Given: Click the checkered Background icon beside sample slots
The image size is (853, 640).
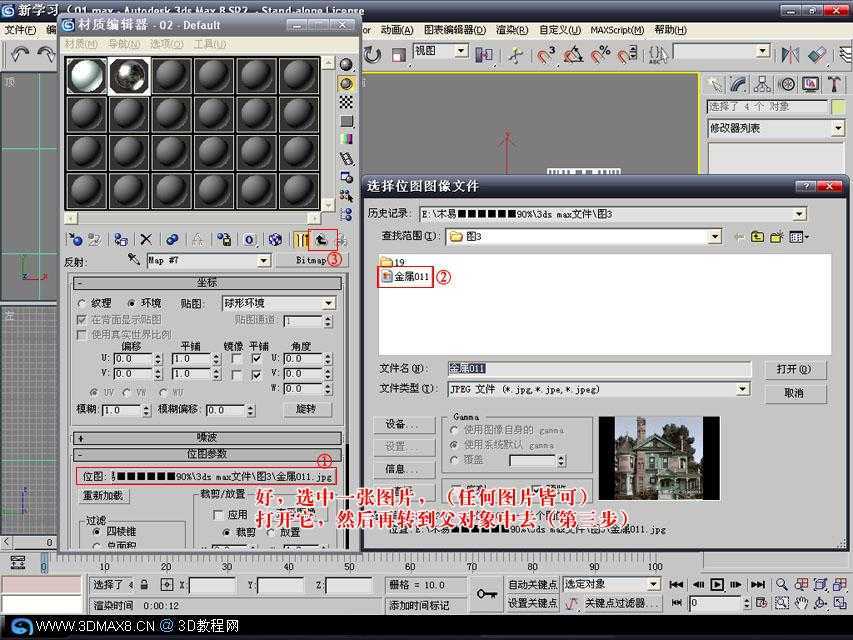Looking at the screenshot, I should point(346,102).
